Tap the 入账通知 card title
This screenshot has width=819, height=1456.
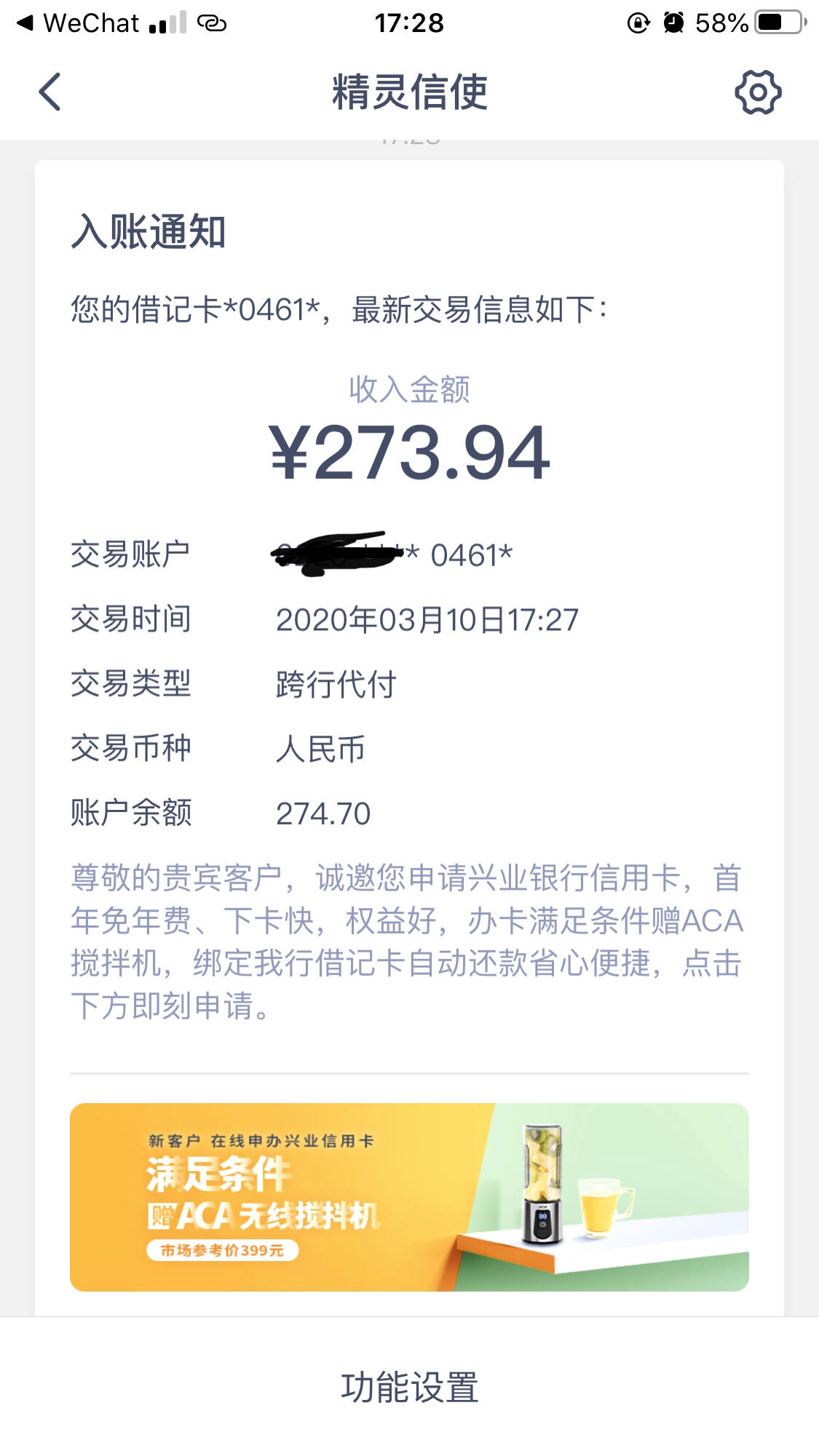click(x=149, y=232)
